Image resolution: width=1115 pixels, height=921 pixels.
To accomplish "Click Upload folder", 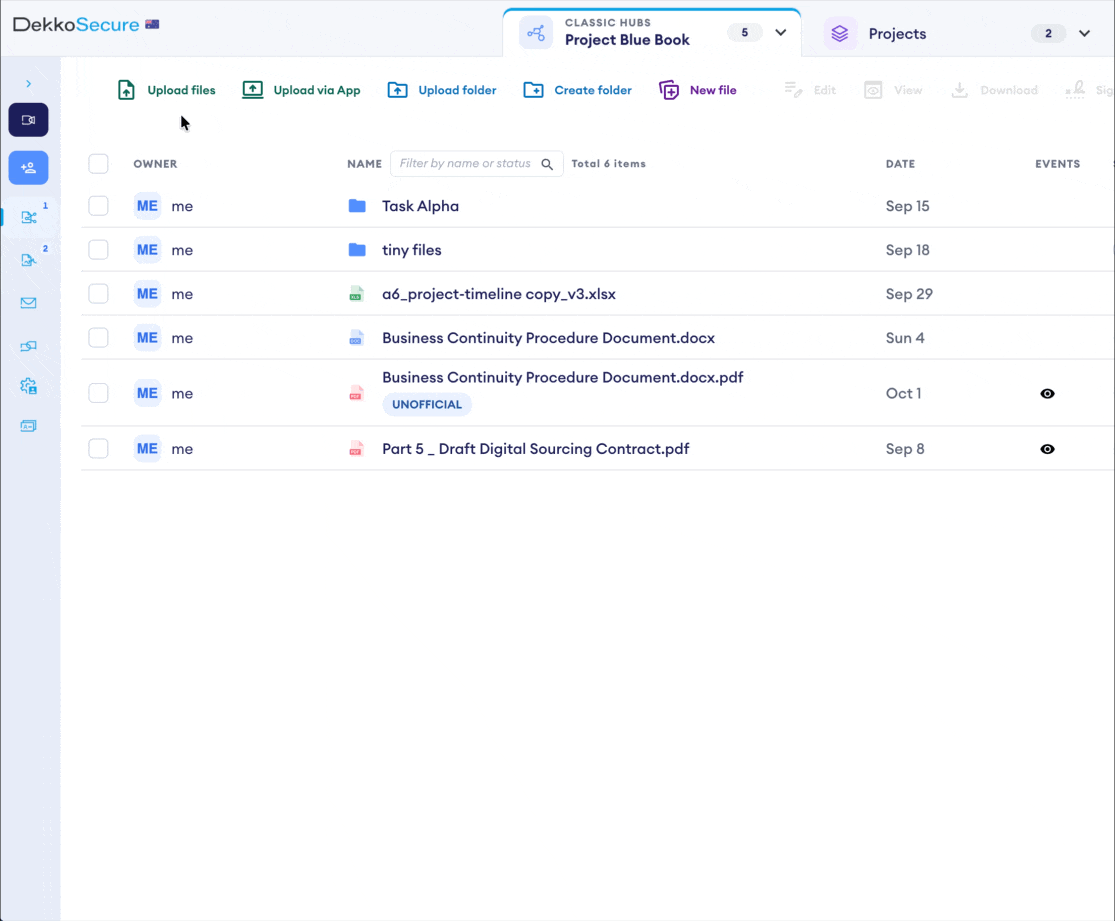I will pyautogui.click(x=442, y=90).
